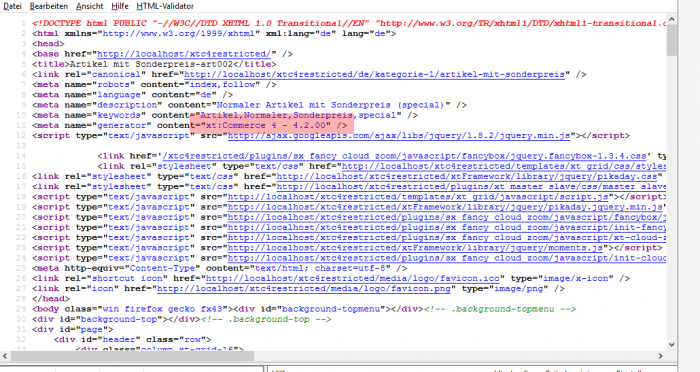Open the Datei menu
Image resolution: width=700 pixels, height=372 pixels.
12,6
